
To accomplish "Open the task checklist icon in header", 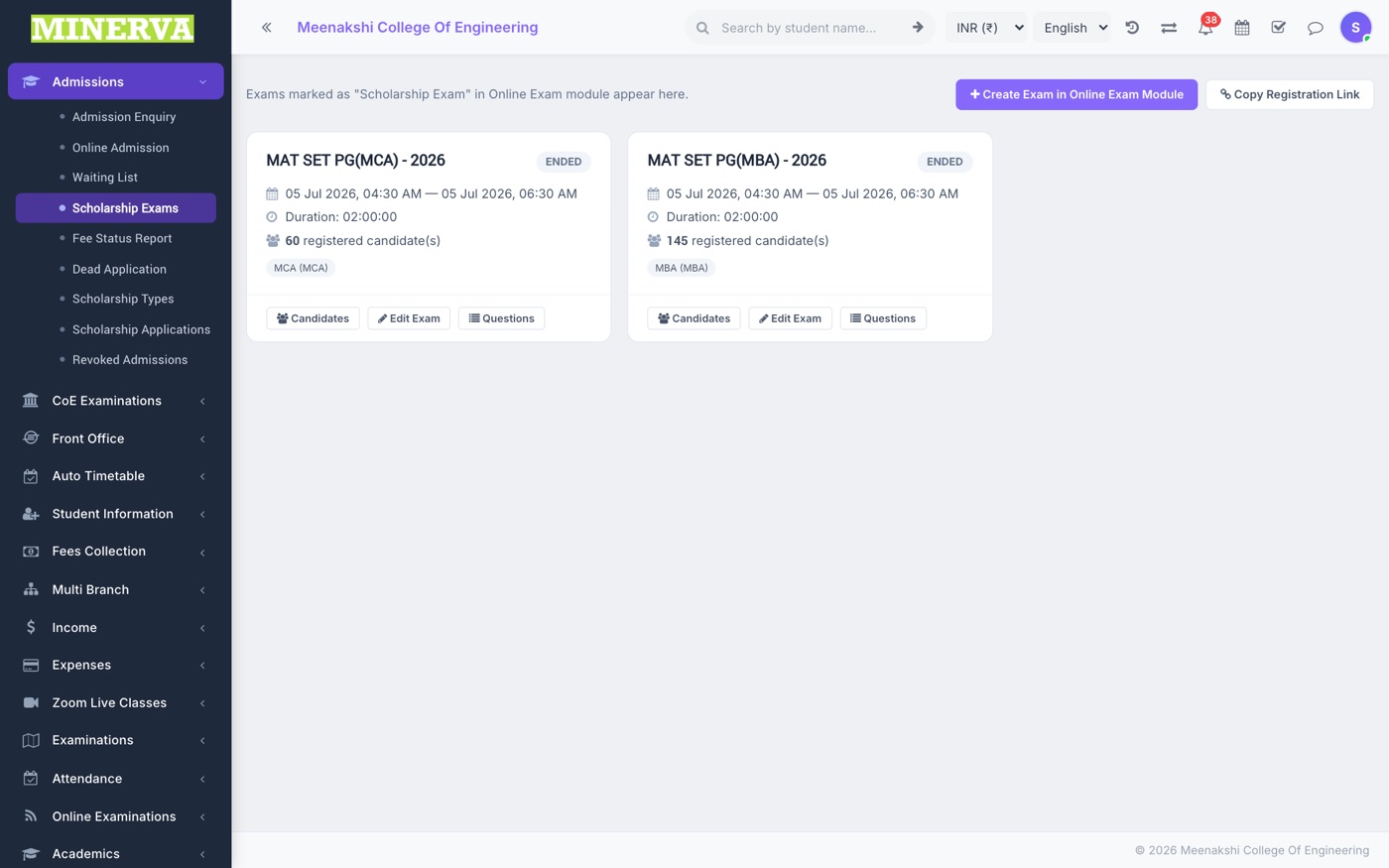I will coord(1279,28).
